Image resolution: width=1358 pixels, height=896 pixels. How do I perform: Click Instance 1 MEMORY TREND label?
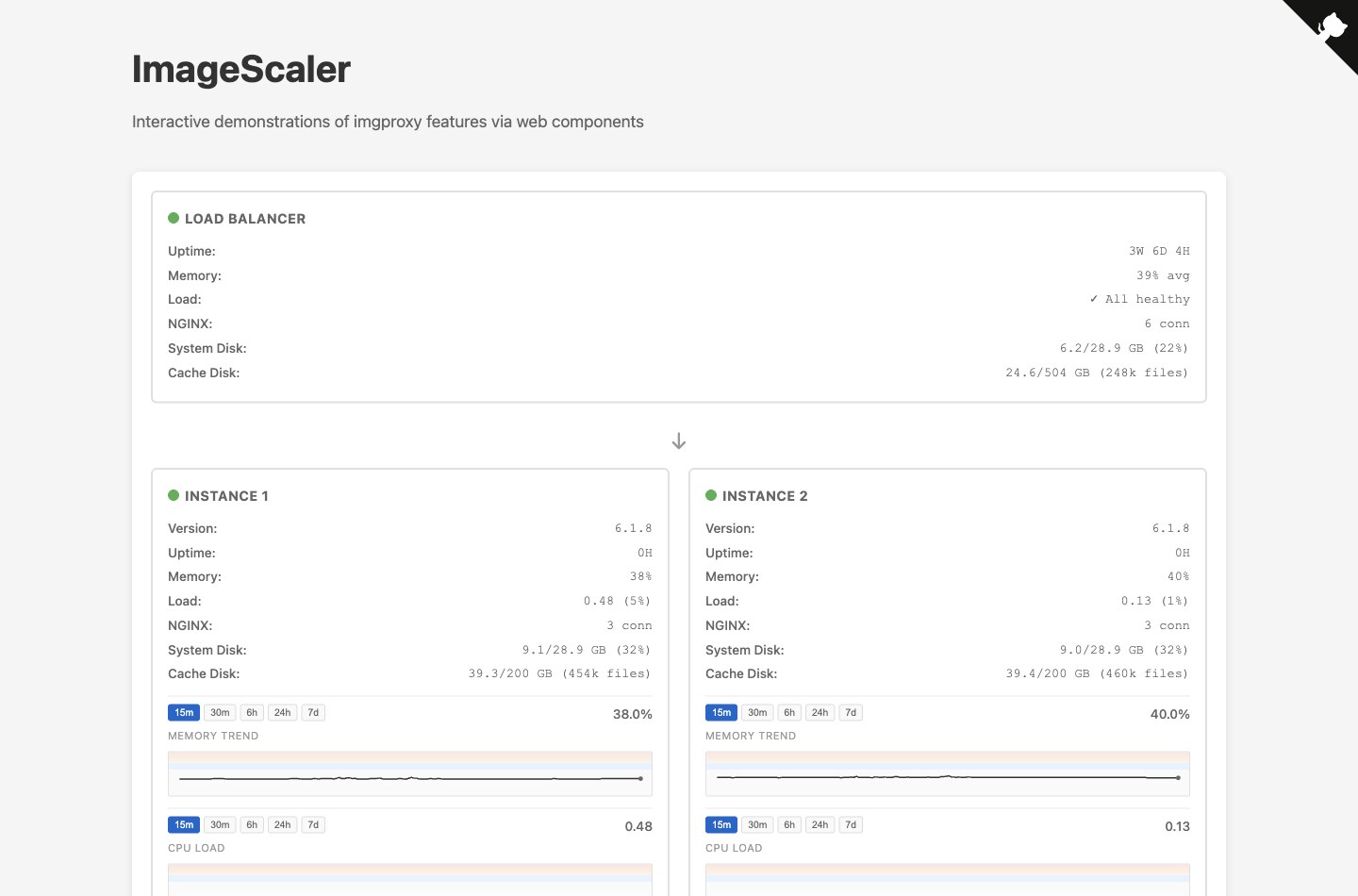tap(213, 736)
